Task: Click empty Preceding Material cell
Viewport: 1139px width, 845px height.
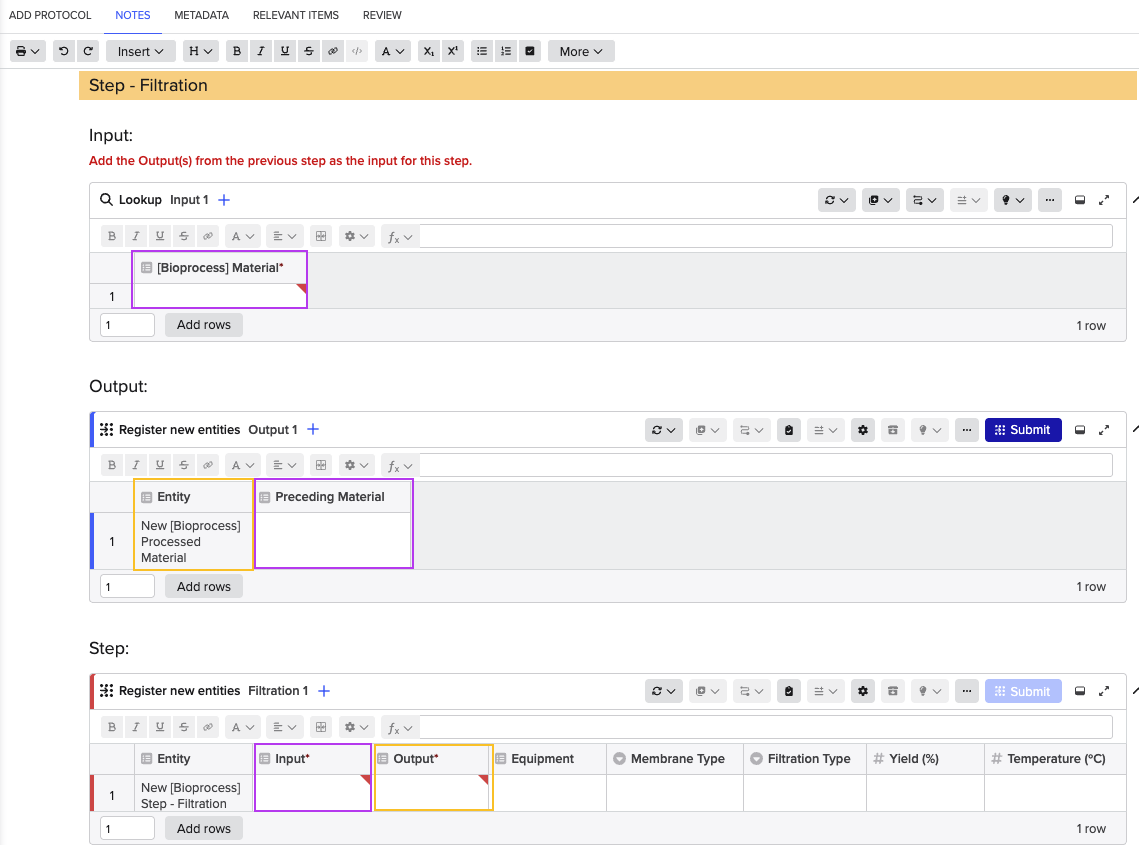Action: pos(333,541)
